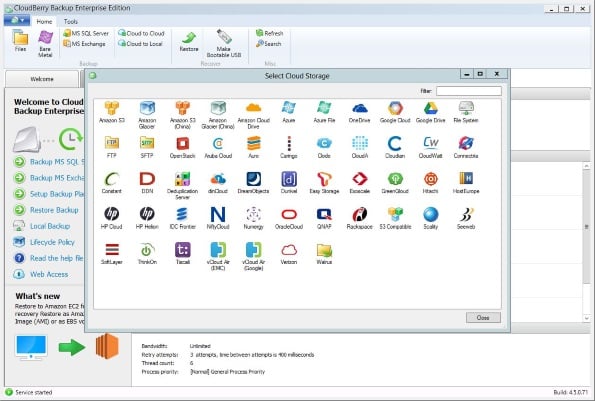Open the Home ribbon tab

[x=44, y=22]
